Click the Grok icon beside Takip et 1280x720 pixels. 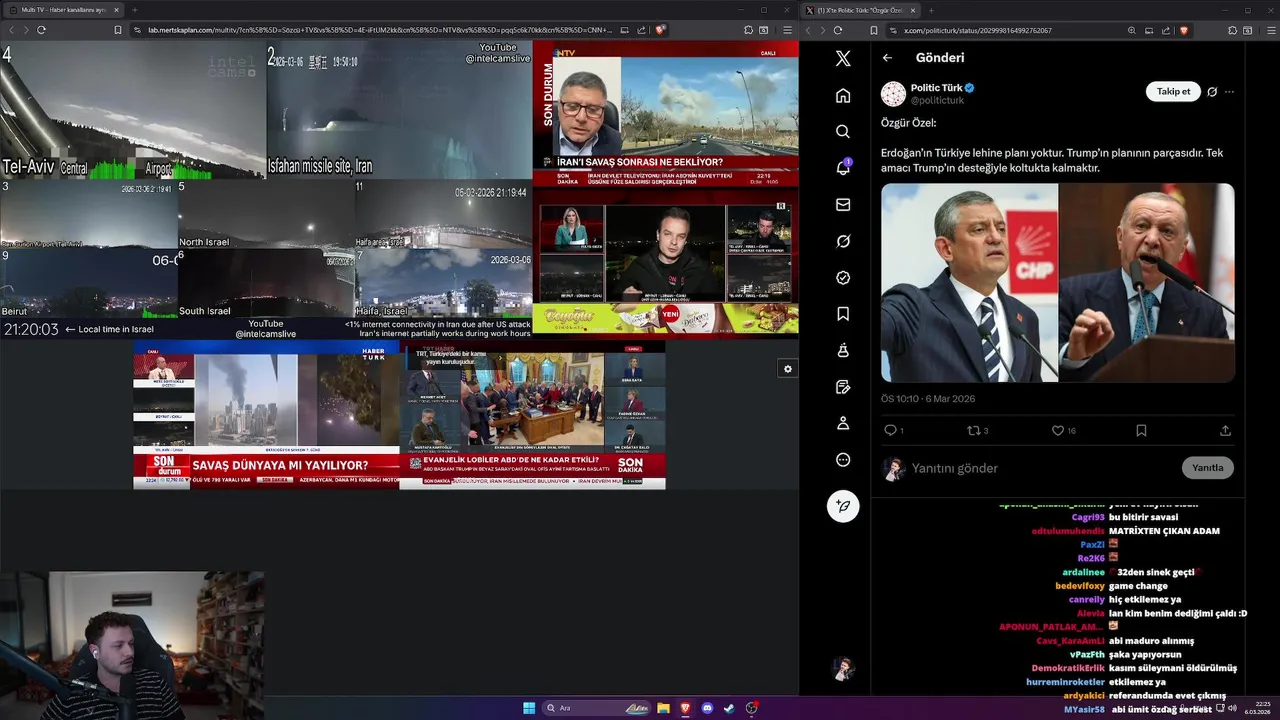(x=1212, y=91)
